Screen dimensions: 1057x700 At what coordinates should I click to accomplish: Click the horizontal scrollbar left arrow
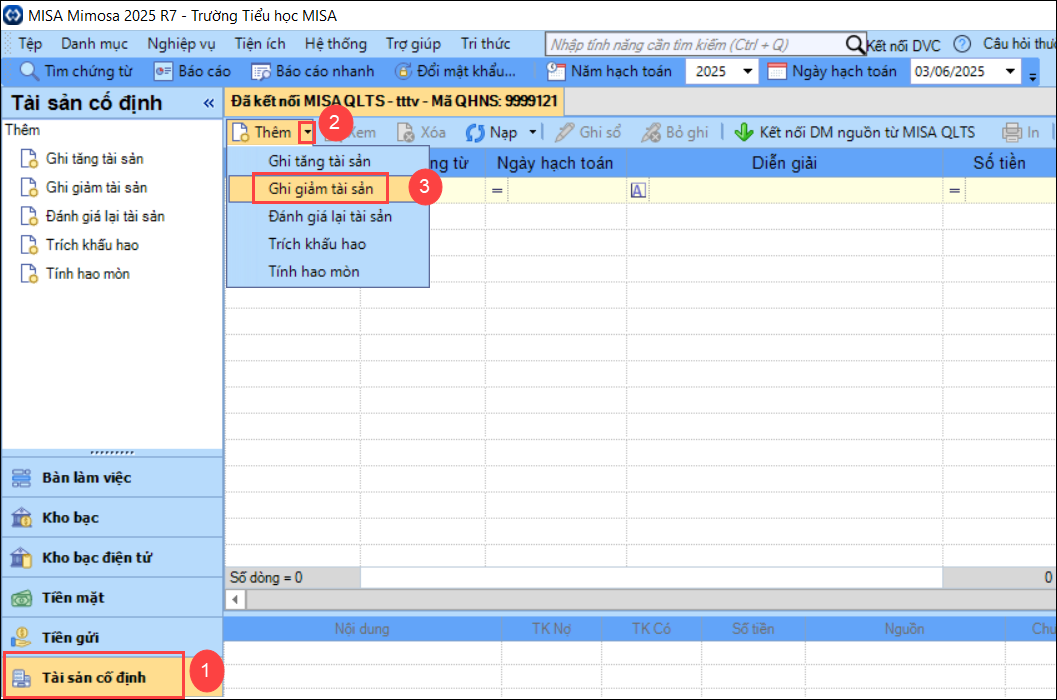pos(235,599)
